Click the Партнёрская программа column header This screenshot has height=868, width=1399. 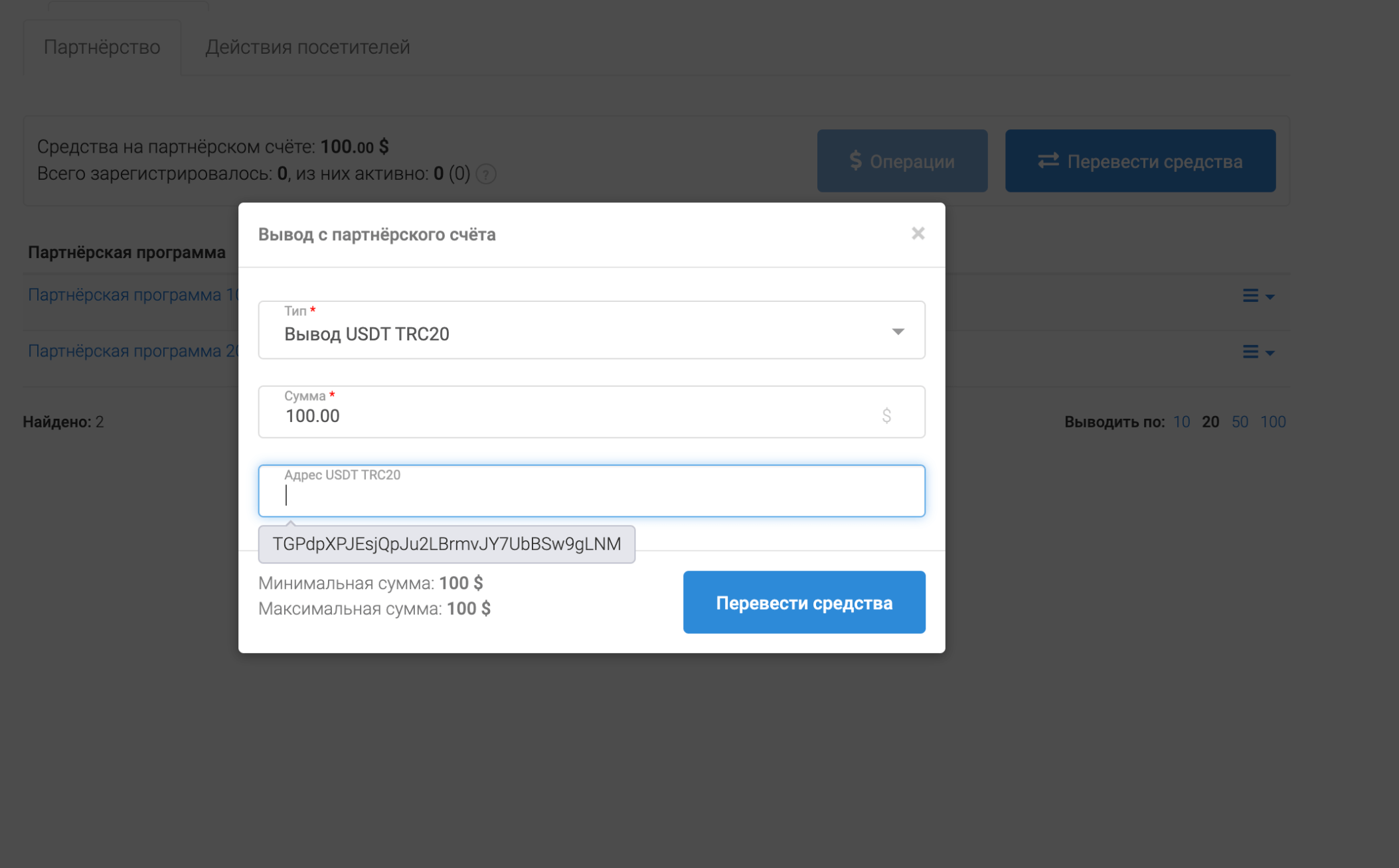pos(127,252)
